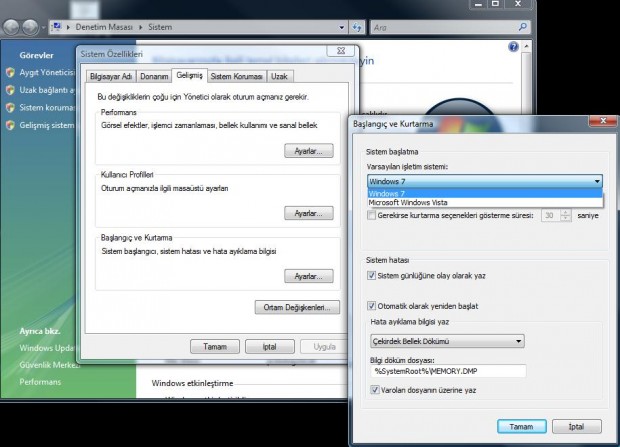Uncheck Sistem günlüğüne olay olarak yaz

coord(371,275)
